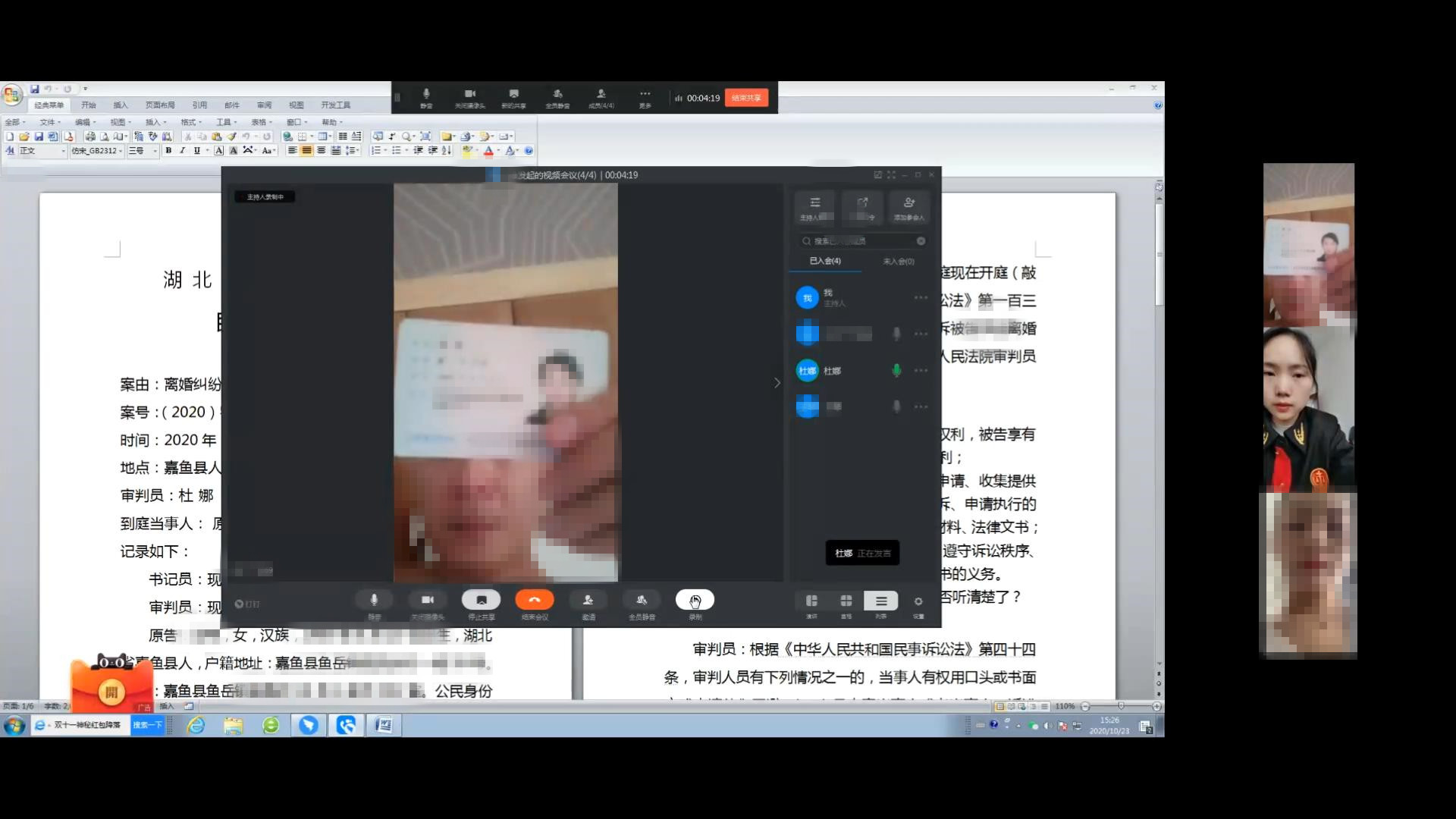
Task: Click 全员静音 in the top sharing toolbar
Action: pyautogui.click(x=557, y=98)
